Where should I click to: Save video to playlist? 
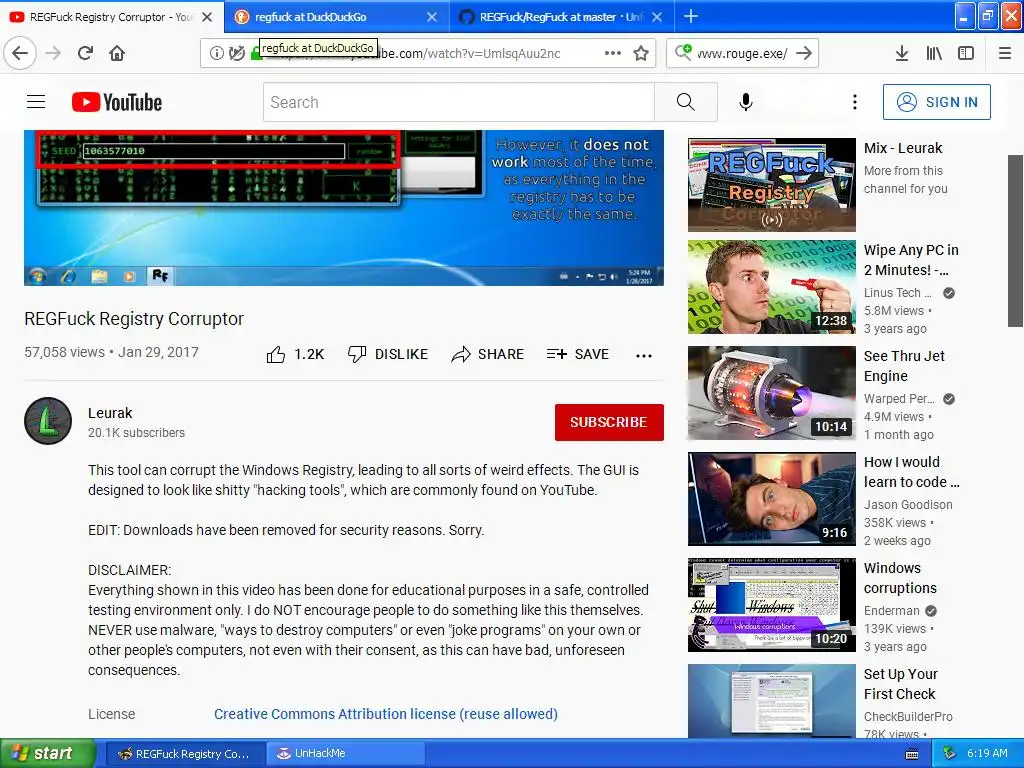coord(577,354)
